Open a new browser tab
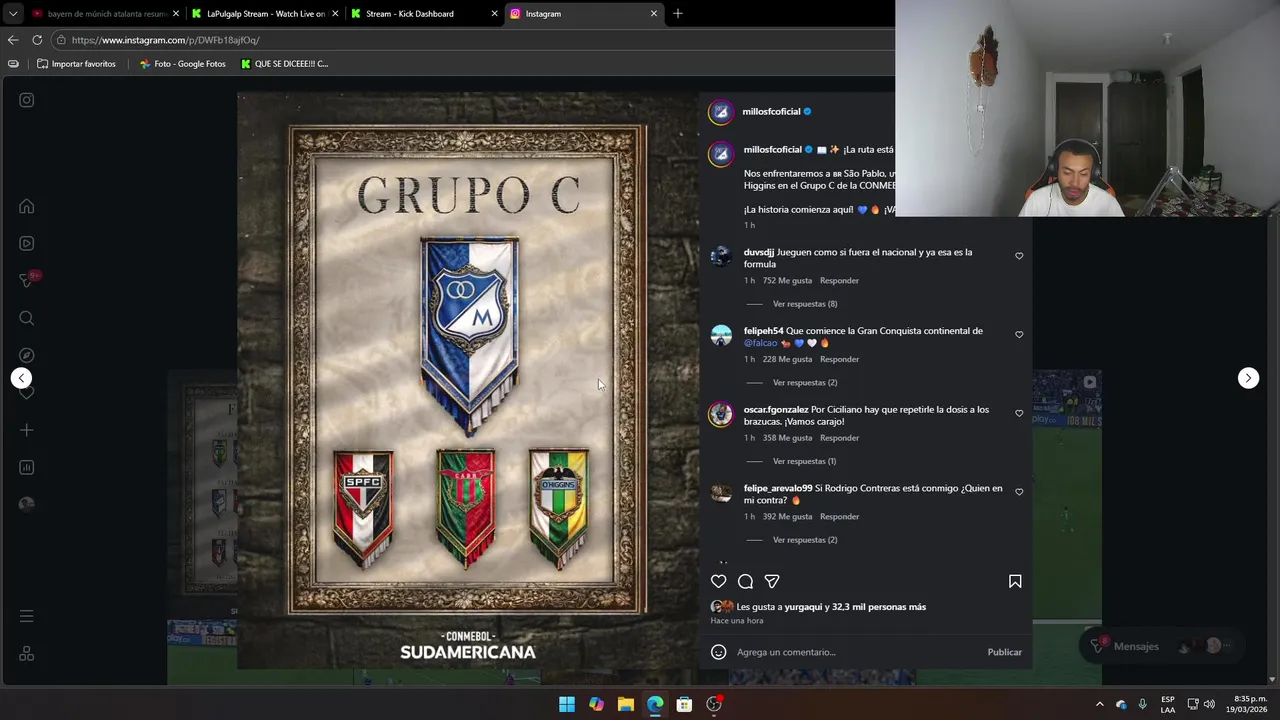 (678, 14)
